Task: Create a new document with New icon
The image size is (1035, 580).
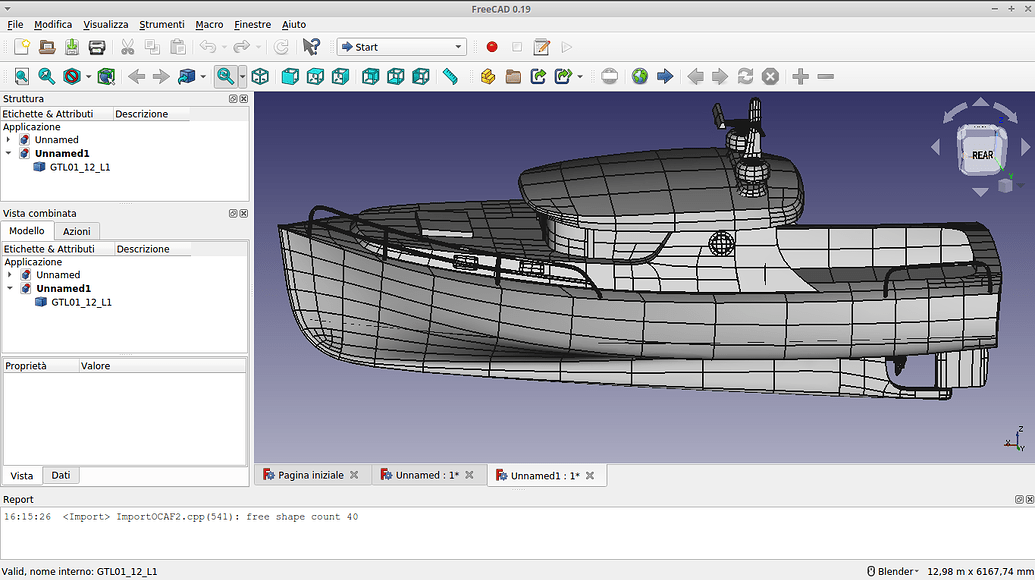Action: [x=22, y=47]
